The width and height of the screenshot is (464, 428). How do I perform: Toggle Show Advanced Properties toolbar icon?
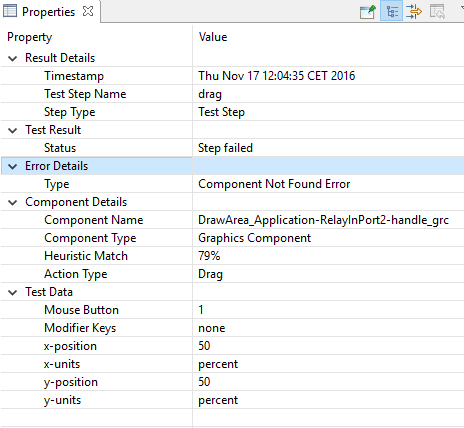pos(414,12)
